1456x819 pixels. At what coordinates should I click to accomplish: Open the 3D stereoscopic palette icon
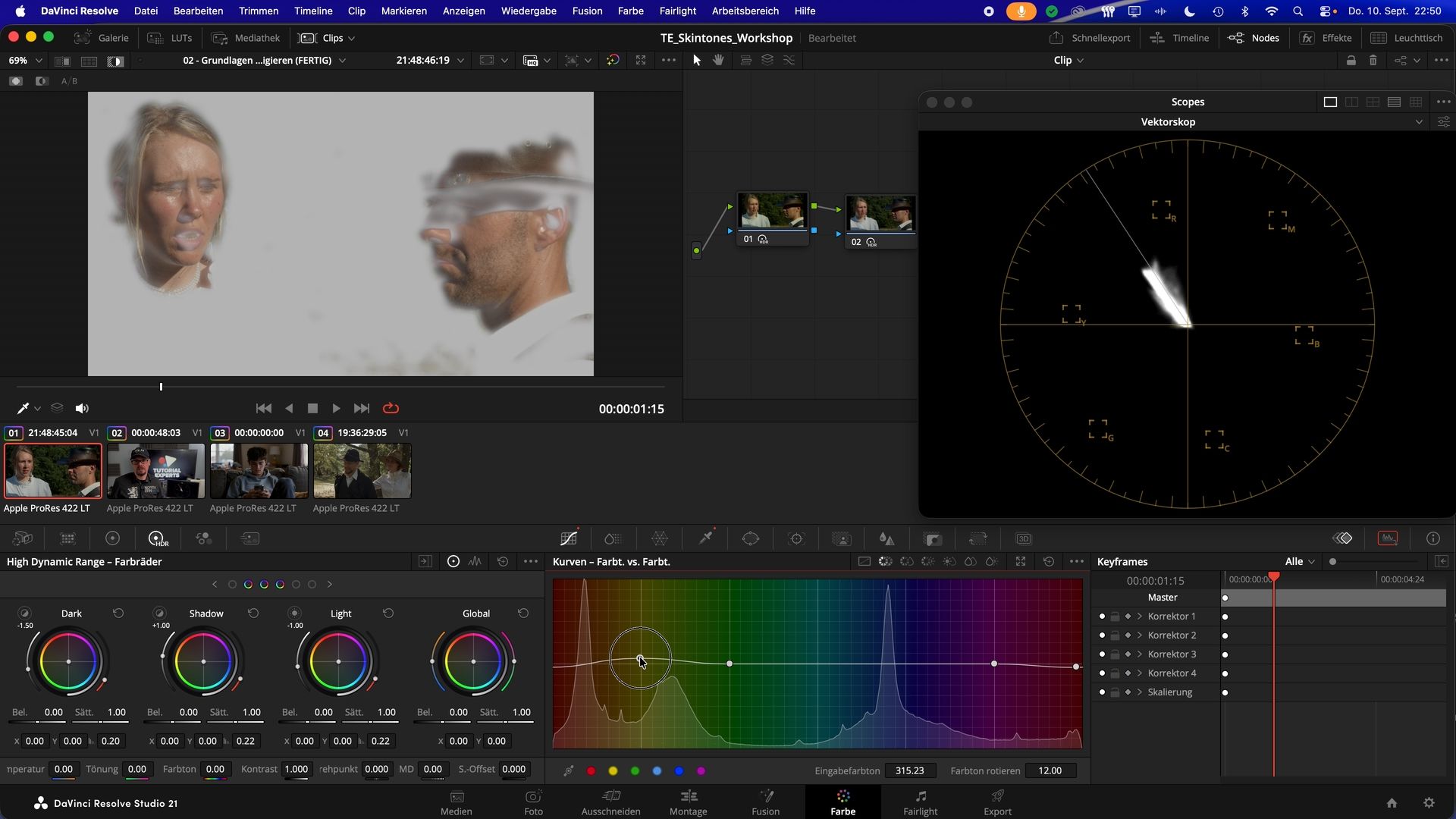(1024, 538)
